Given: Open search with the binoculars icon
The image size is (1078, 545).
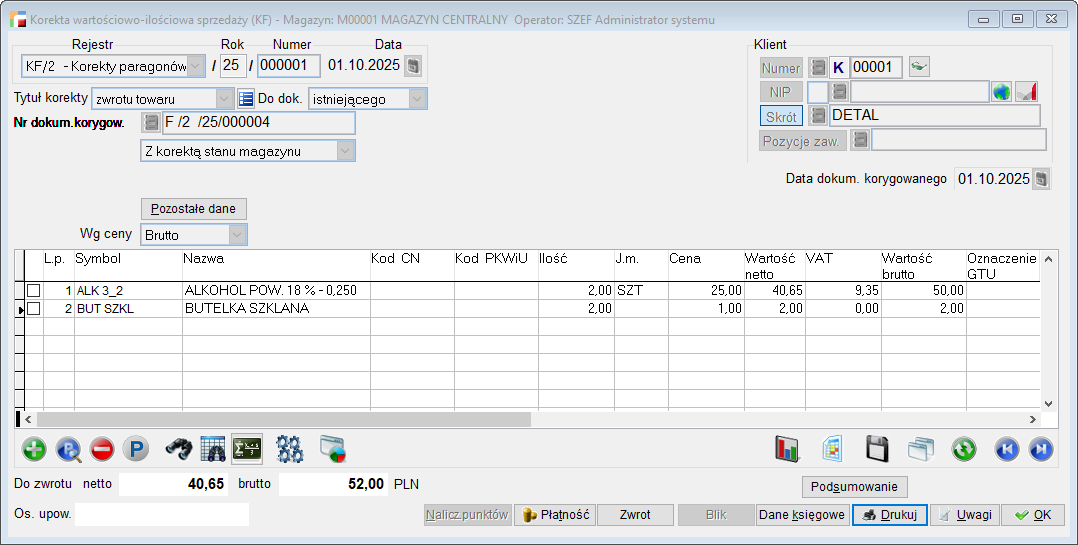Looking at the screenshot, I should pos(179,450).
